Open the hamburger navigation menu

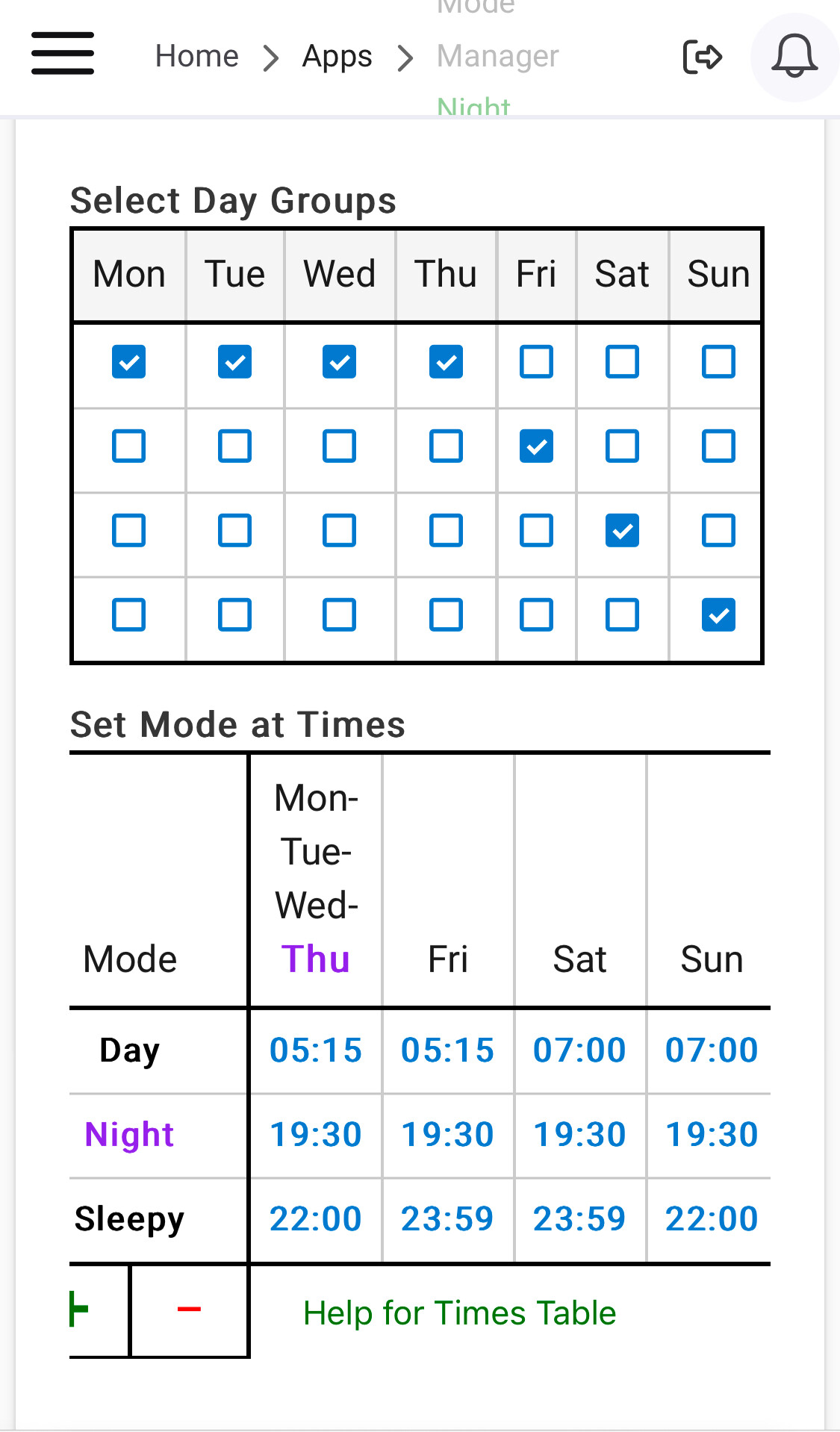[x=63, y=54]
